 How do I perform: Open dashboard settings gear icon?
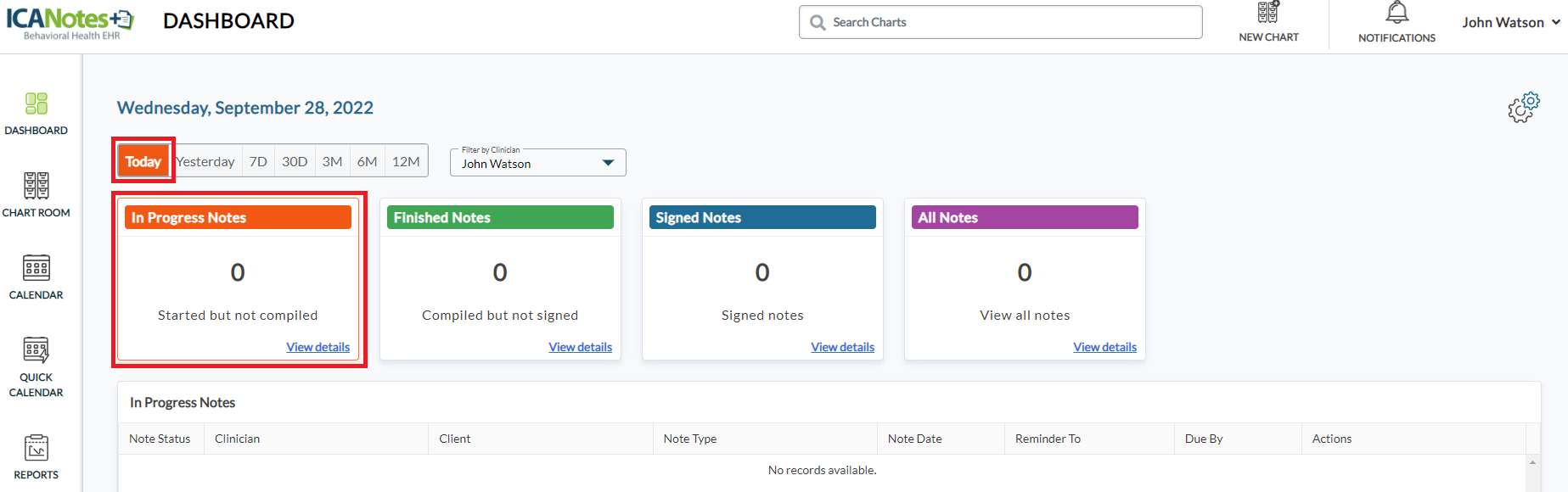1523,108
